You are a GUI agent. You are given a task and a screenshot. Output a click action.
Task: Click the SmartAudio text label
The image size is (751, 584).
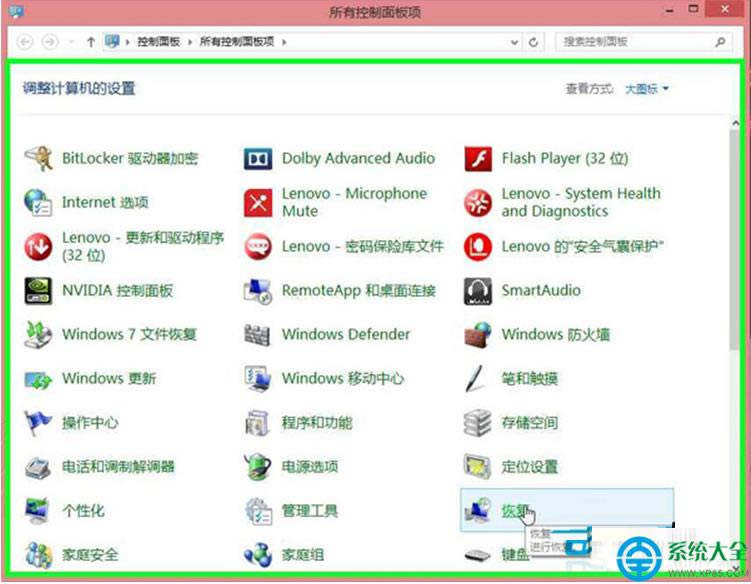541,291
